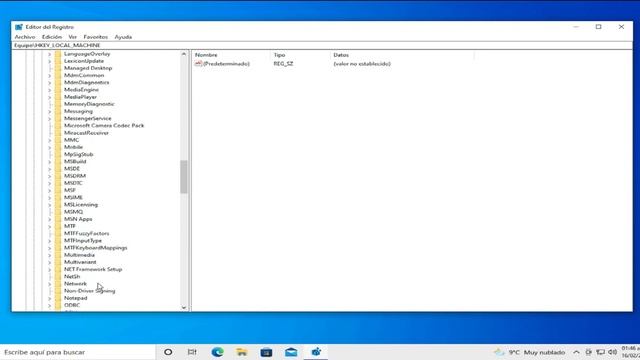Open Task View in the taskbar
The height and width of the screenshot is (360, 640).
192,352
